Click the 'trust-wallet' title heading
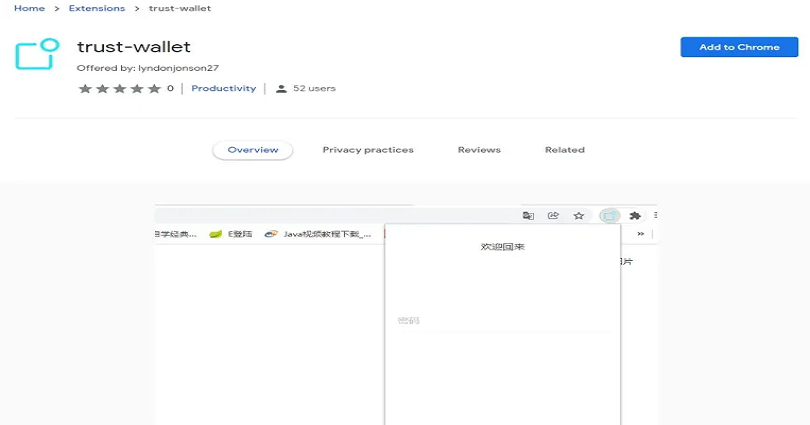 pyautogui.click(x=134, y=47)
